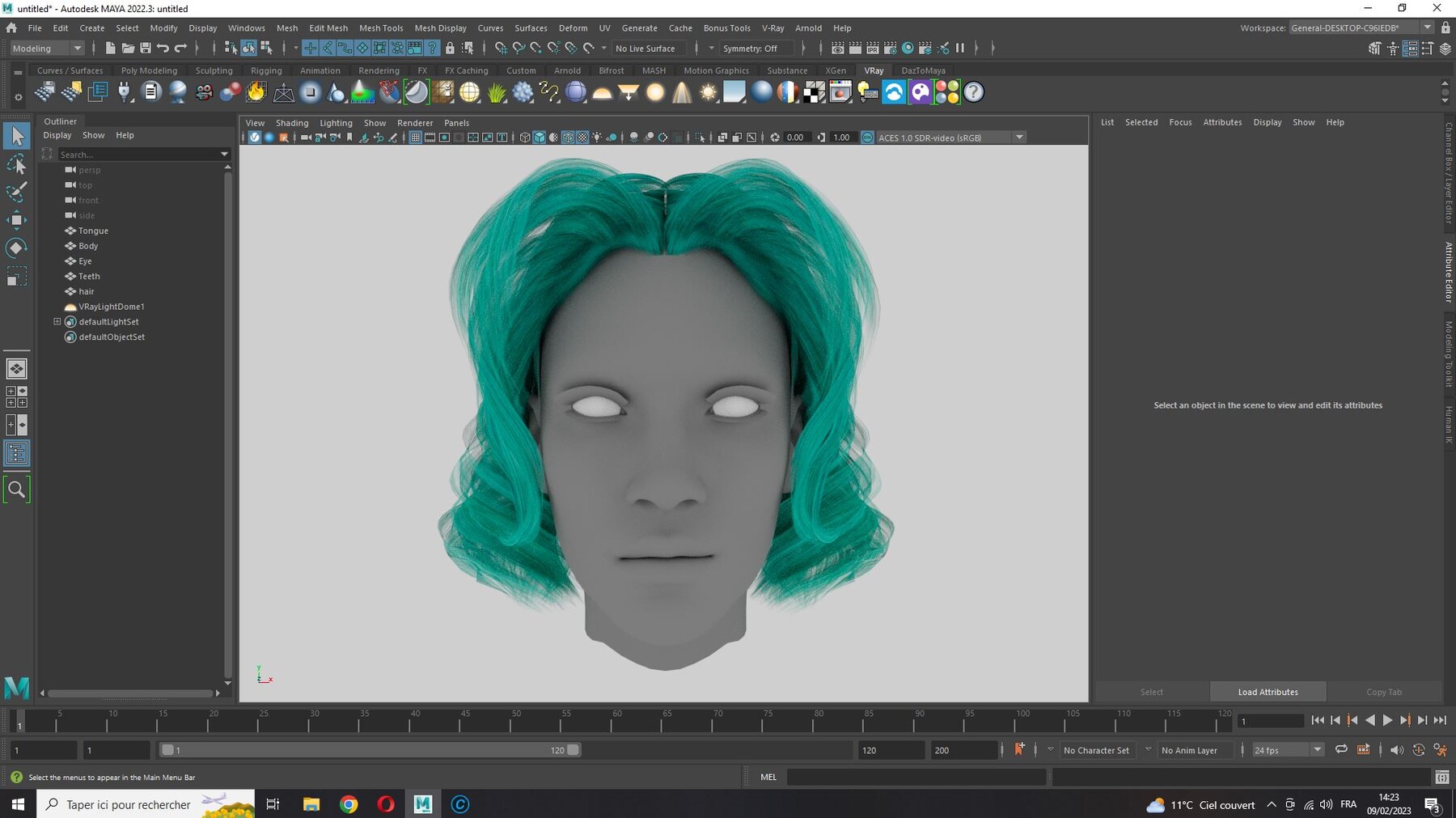Click the V-Ray hair grass shelf icon

tap(497, 92)
